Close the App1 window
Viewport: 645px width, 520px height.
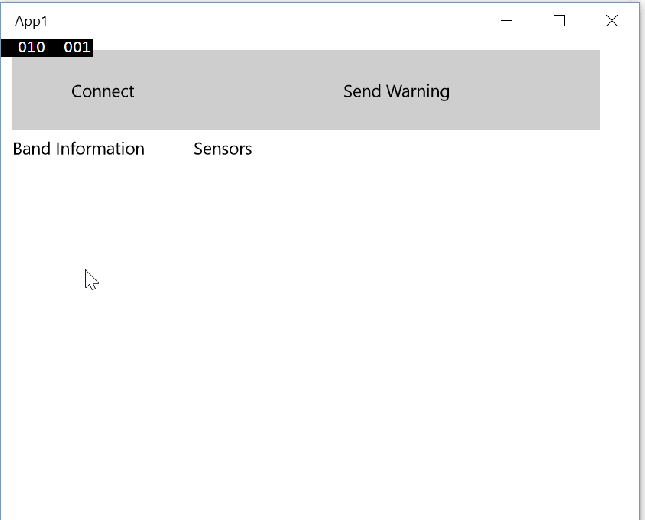[x=612, y=21]
